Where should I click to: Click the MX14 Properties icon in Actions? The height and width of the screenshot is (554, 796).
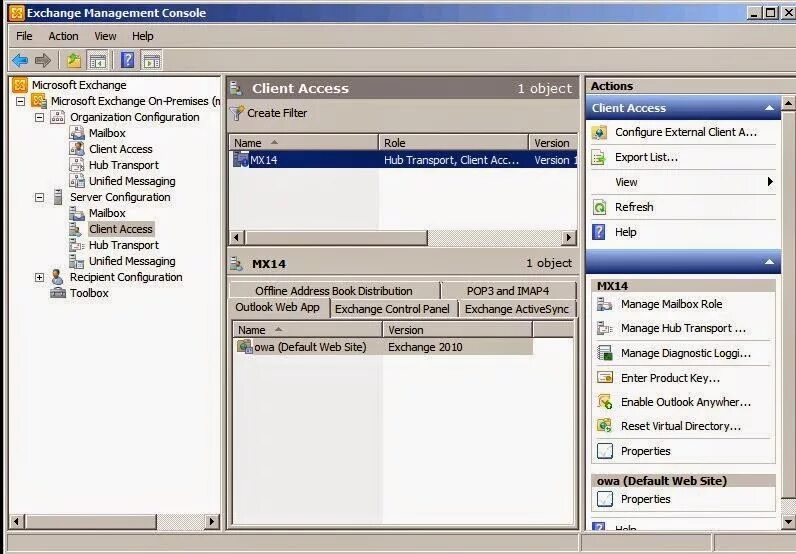click(x=605, y=451)
